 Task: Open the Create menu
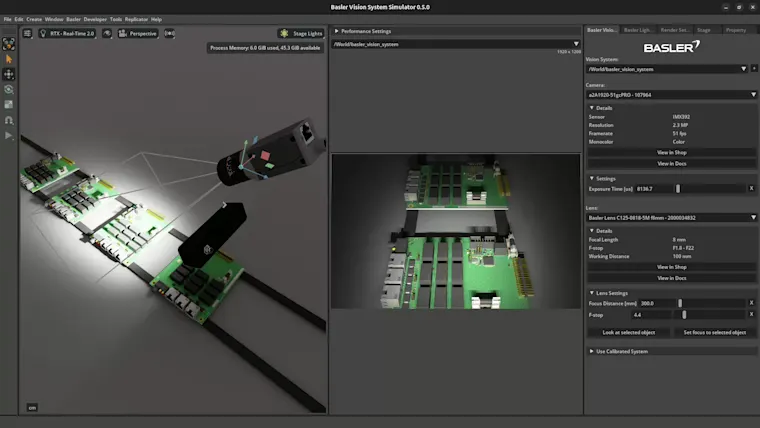click(34, 19)
